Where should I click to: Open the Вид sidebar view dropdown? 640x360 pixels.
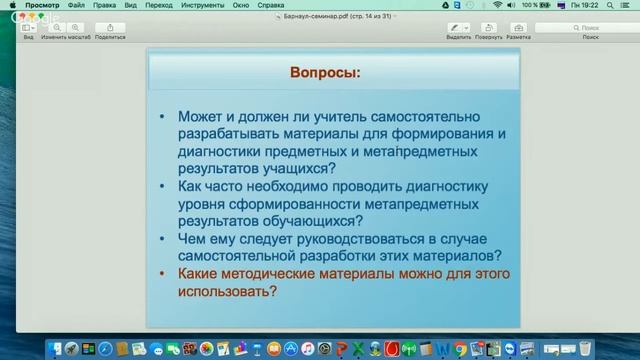click(x=28, y=28)
